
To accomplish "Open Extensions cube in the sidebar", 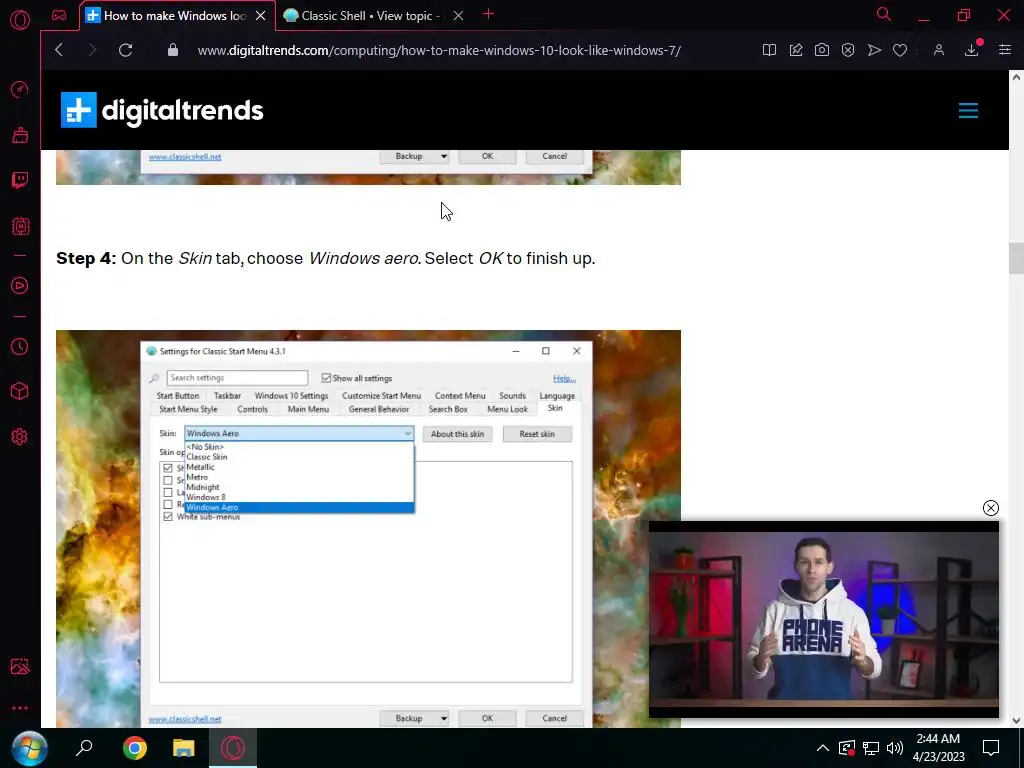I will pos(20,391).
